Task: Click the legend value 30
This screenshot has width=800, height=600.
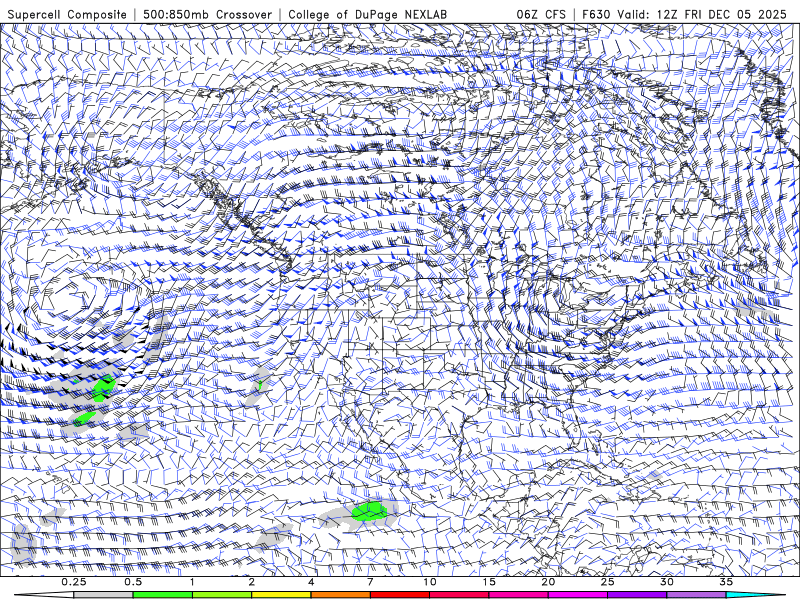Action: click(x=667, y=582)
